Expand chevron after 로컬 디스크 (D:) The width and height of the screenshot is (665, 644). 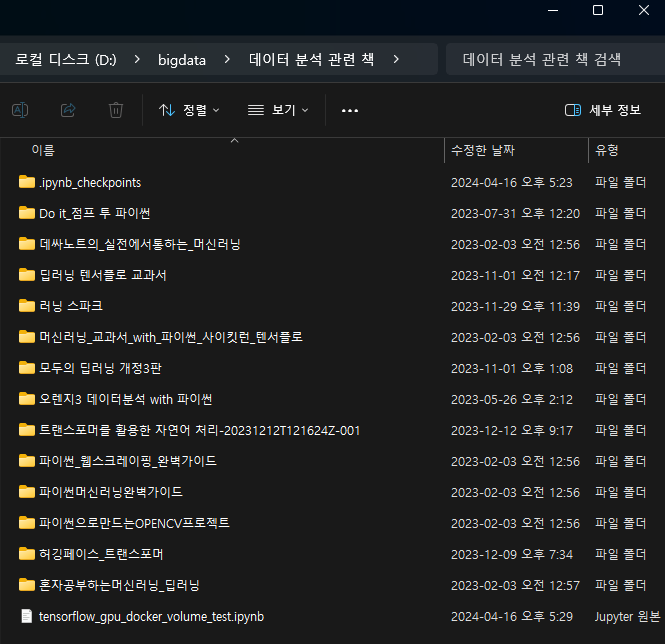tap(137, 59)
